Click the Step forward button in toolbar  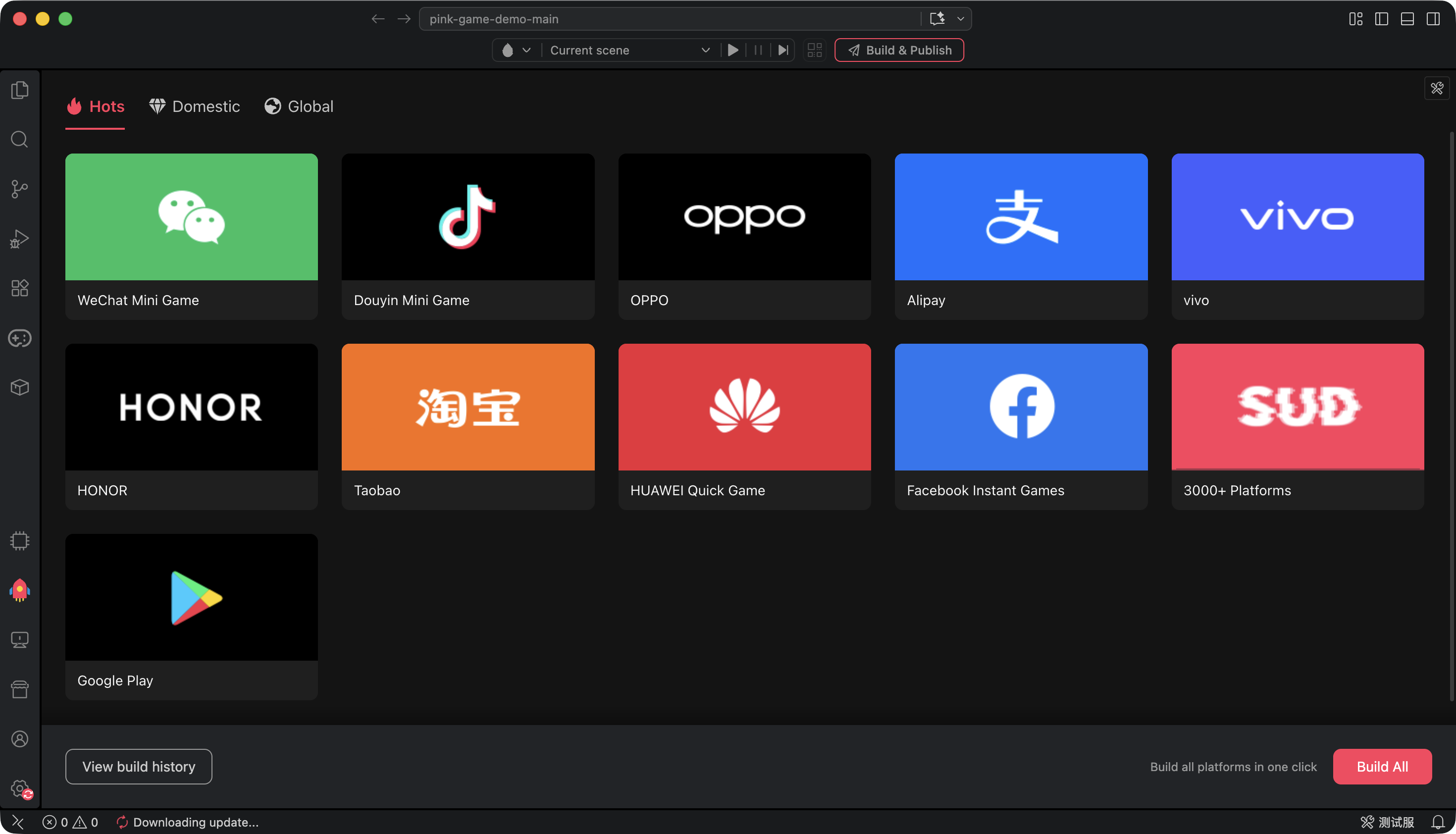tap(783, 50)
